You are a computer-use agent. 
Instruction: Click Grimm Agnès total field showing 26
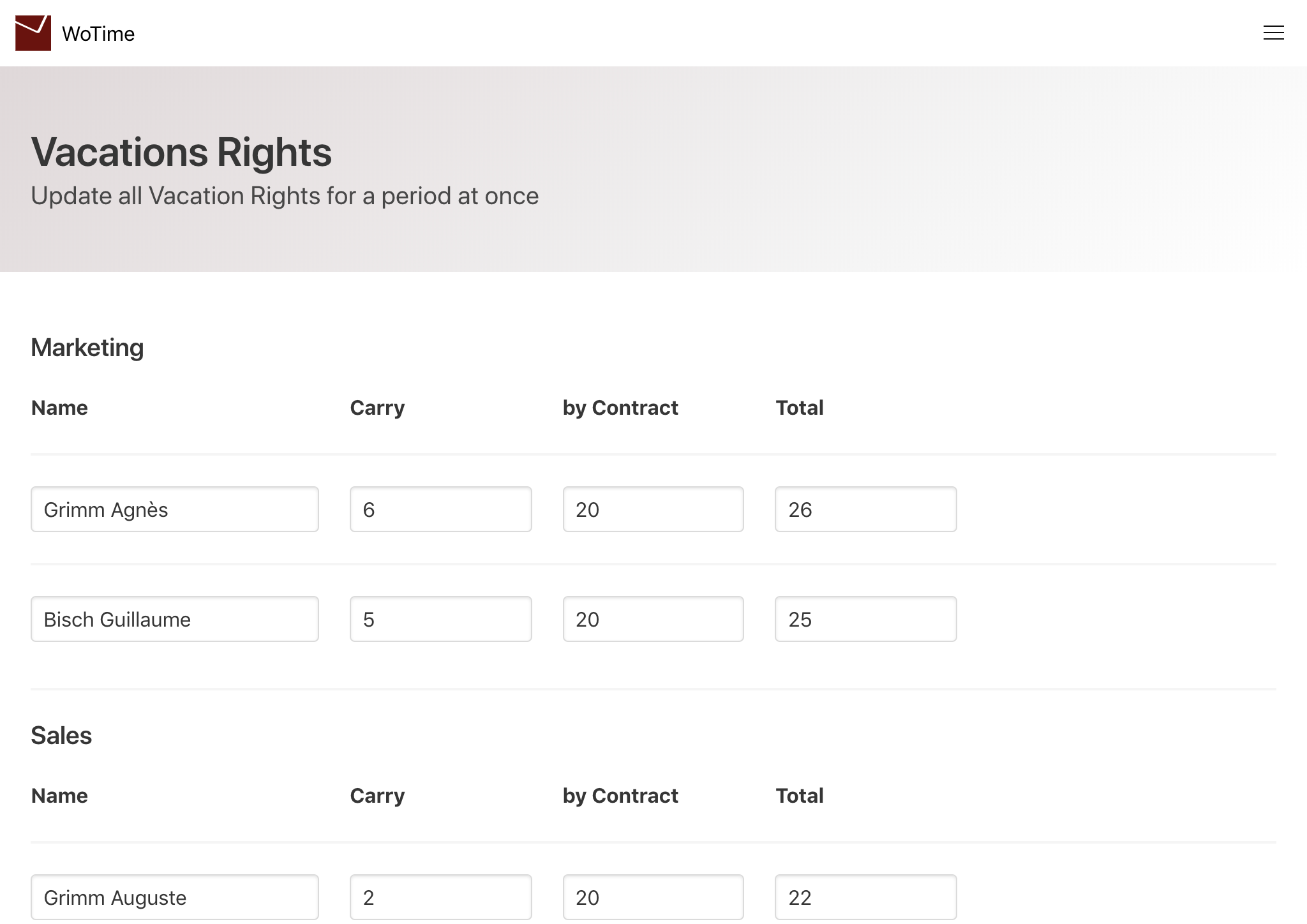pyautogui.click(x=865, y=509)
